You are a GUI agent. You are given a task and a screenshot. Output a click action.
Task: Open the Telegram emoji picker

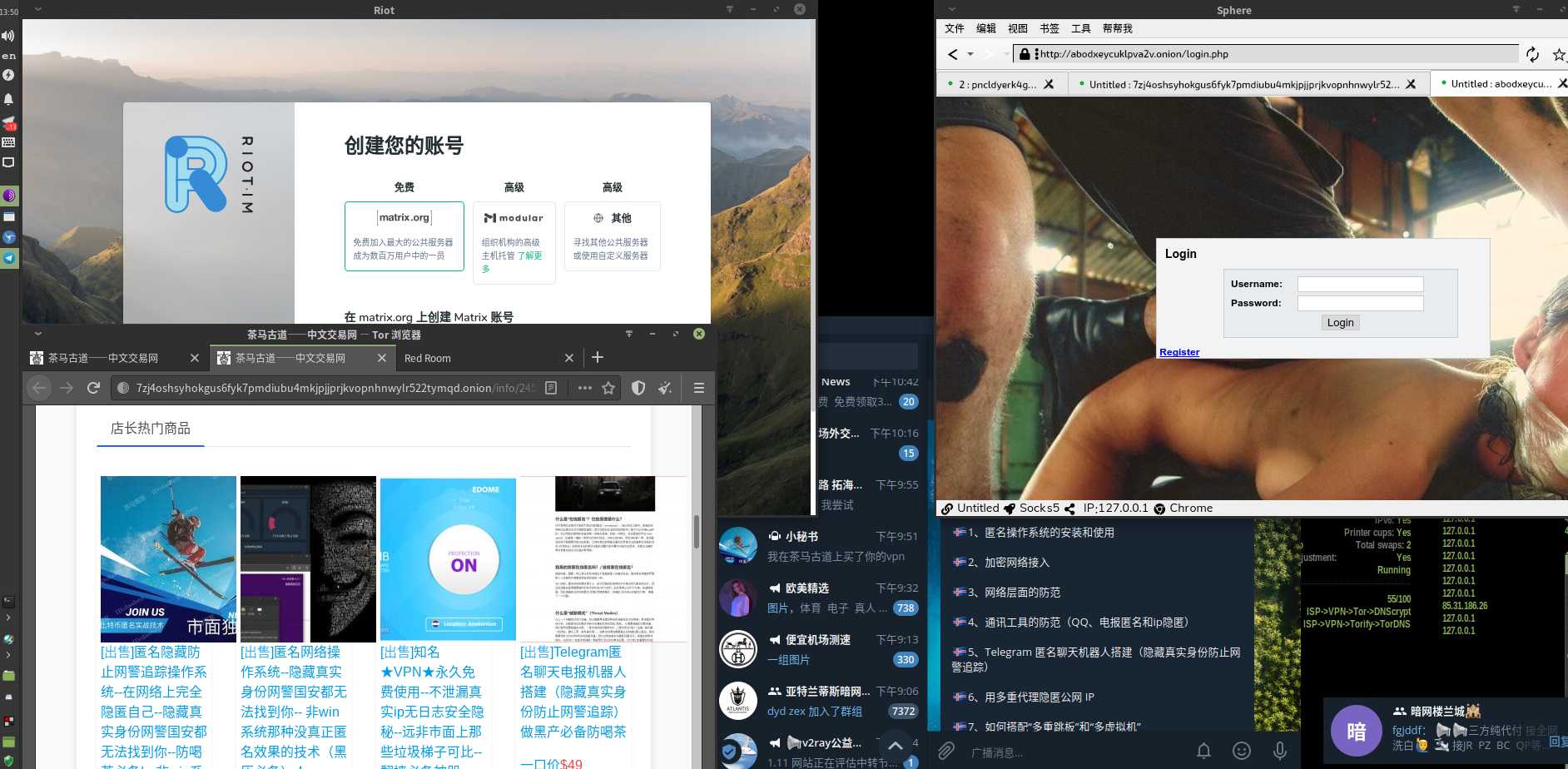(1242, 751)
